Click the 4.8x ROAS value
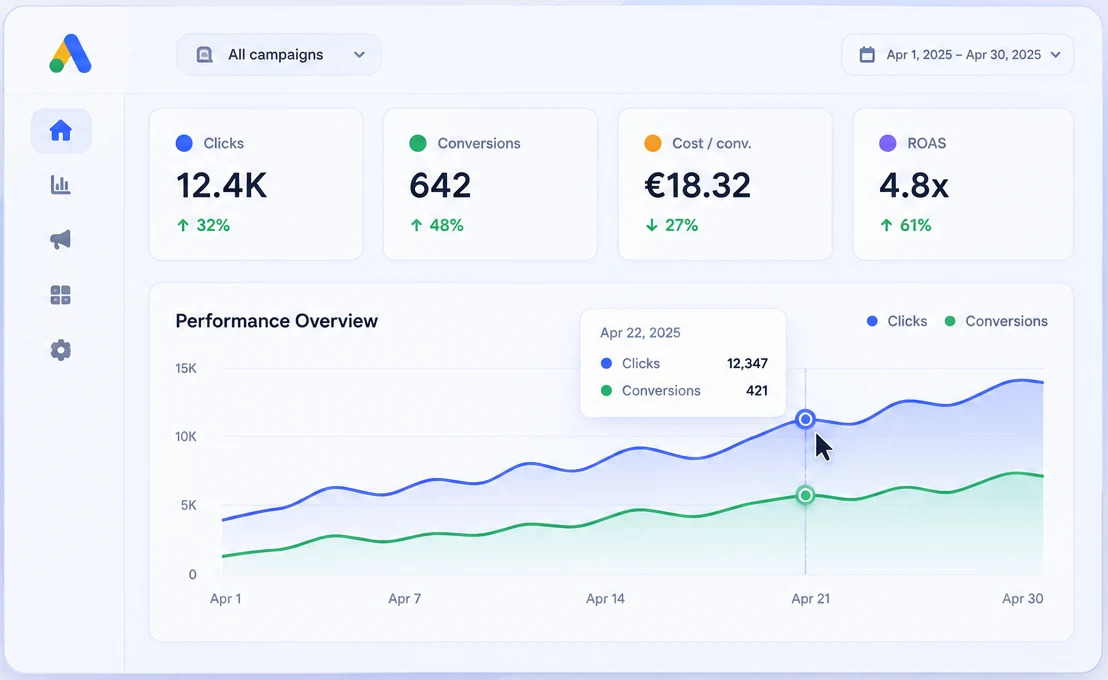The width and height of the screenshot is (1108, 680). click(914, 185)
